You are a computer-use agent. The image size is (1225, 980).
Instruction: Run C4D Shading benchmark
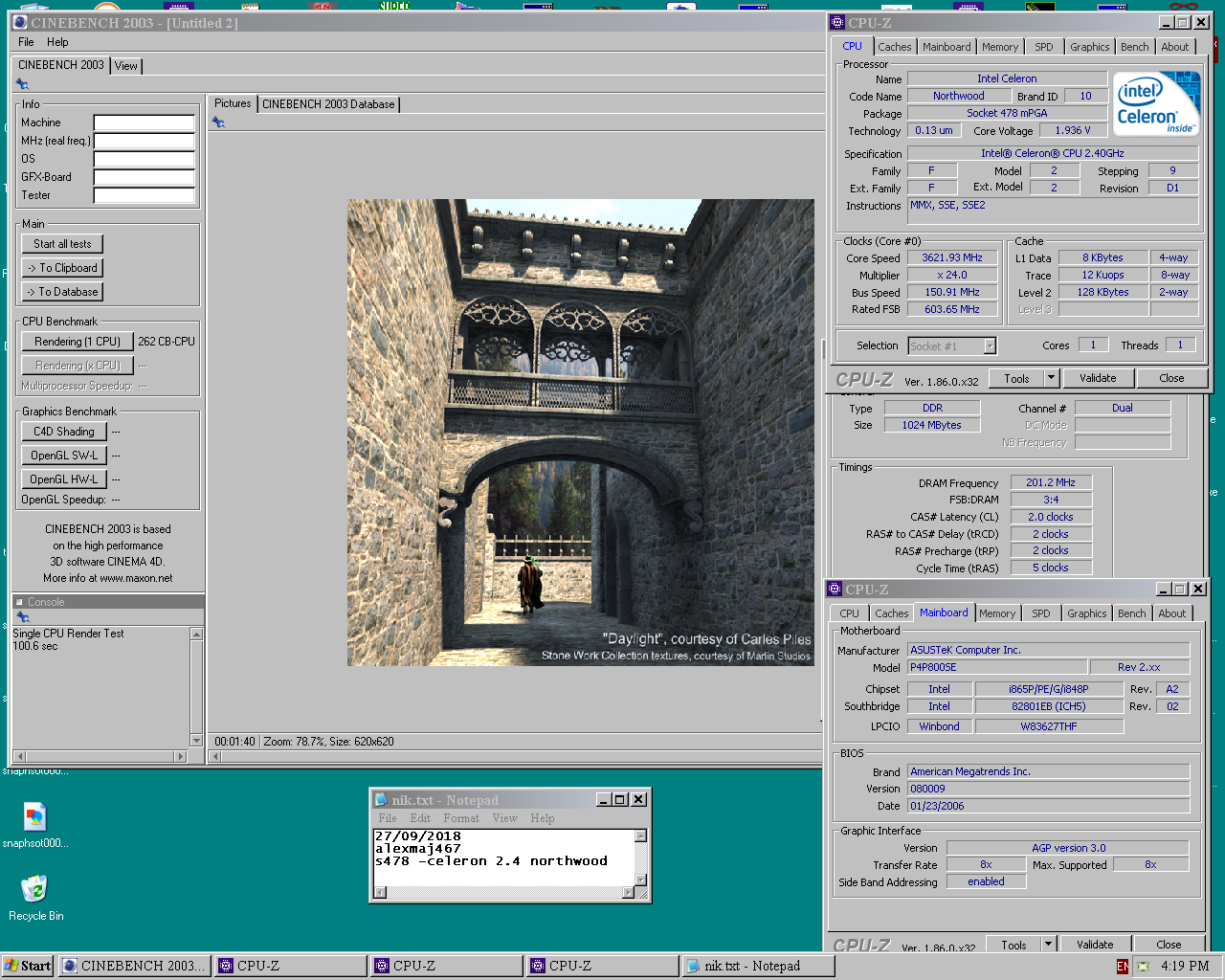64,432
